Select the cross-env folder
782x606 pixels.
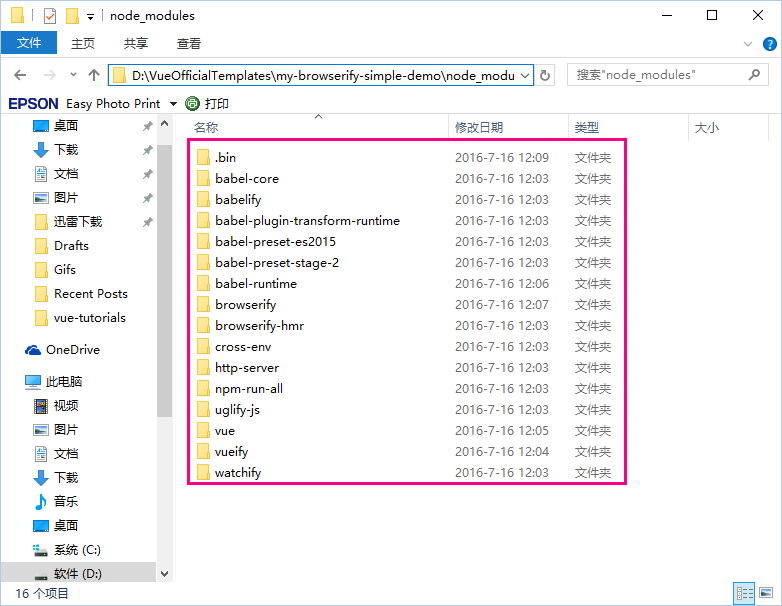tap(243, 347)
